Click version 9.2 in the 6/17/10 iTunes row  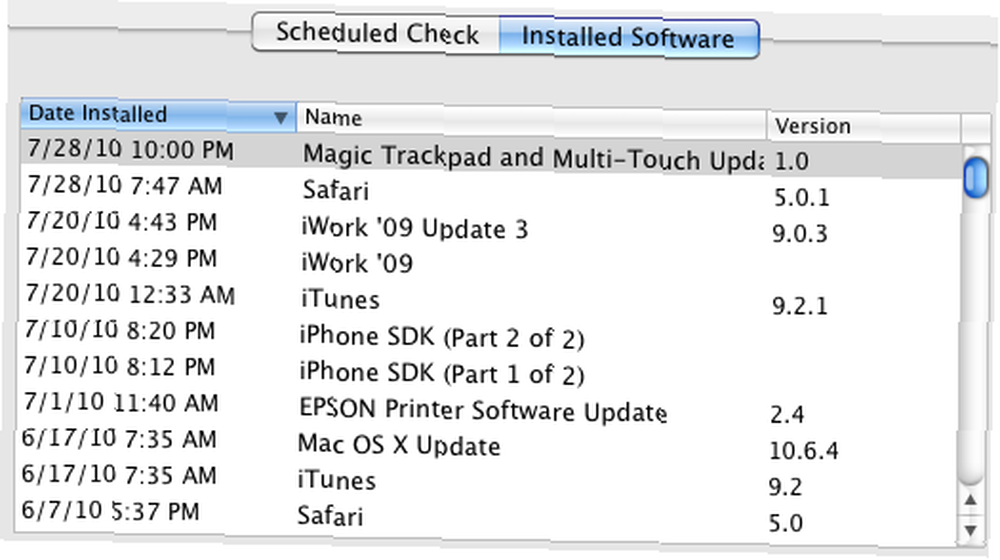785,487
